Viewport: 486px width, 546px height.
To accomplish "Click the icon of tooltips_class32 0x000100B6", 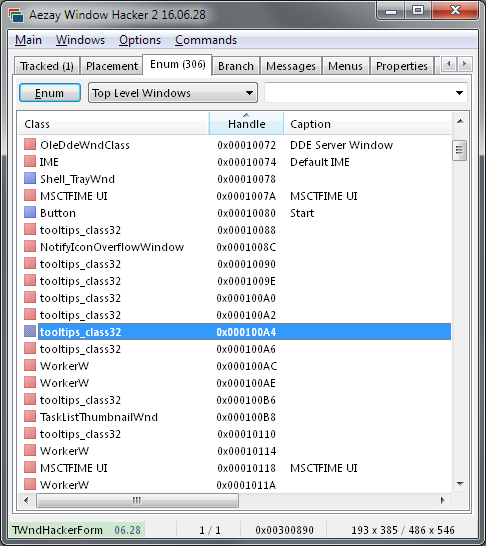I will click(x=30, y=399).
